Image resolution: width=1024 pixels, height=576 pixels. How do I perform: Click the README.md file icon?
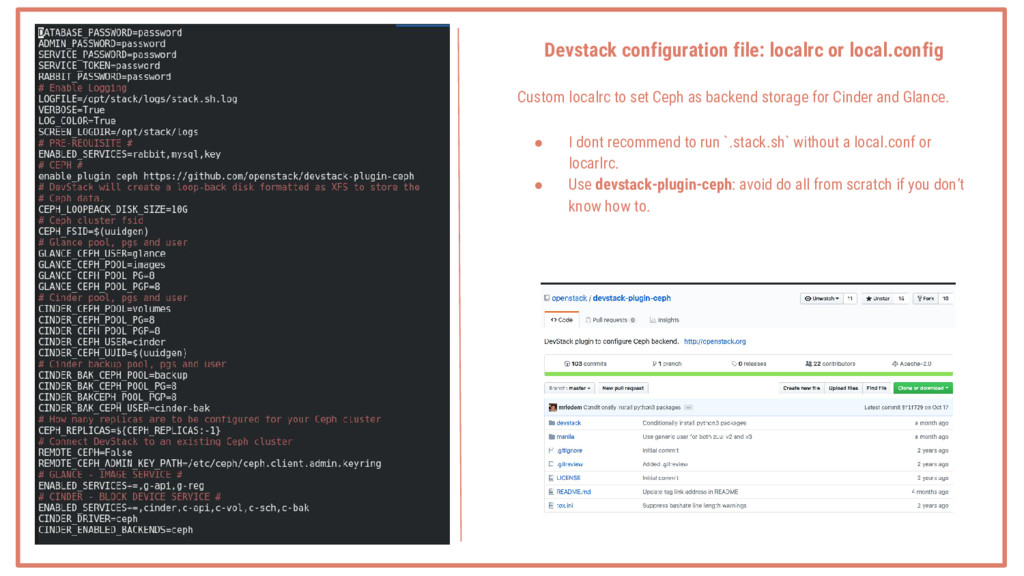point(551,492)
